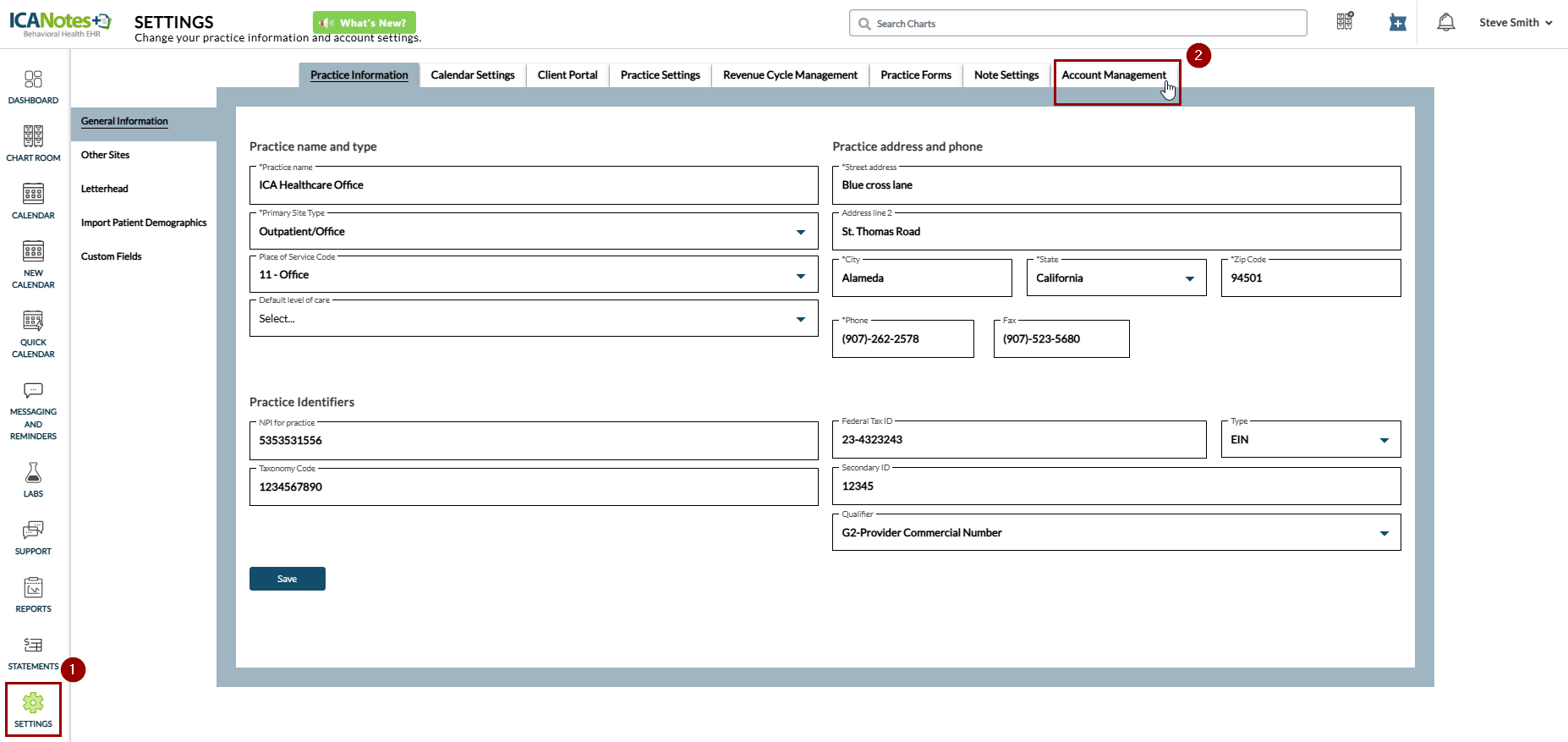This screenshot has width=1568, height=742.
Task: Select Letterhead in the side menu
Action: (105, 189)
